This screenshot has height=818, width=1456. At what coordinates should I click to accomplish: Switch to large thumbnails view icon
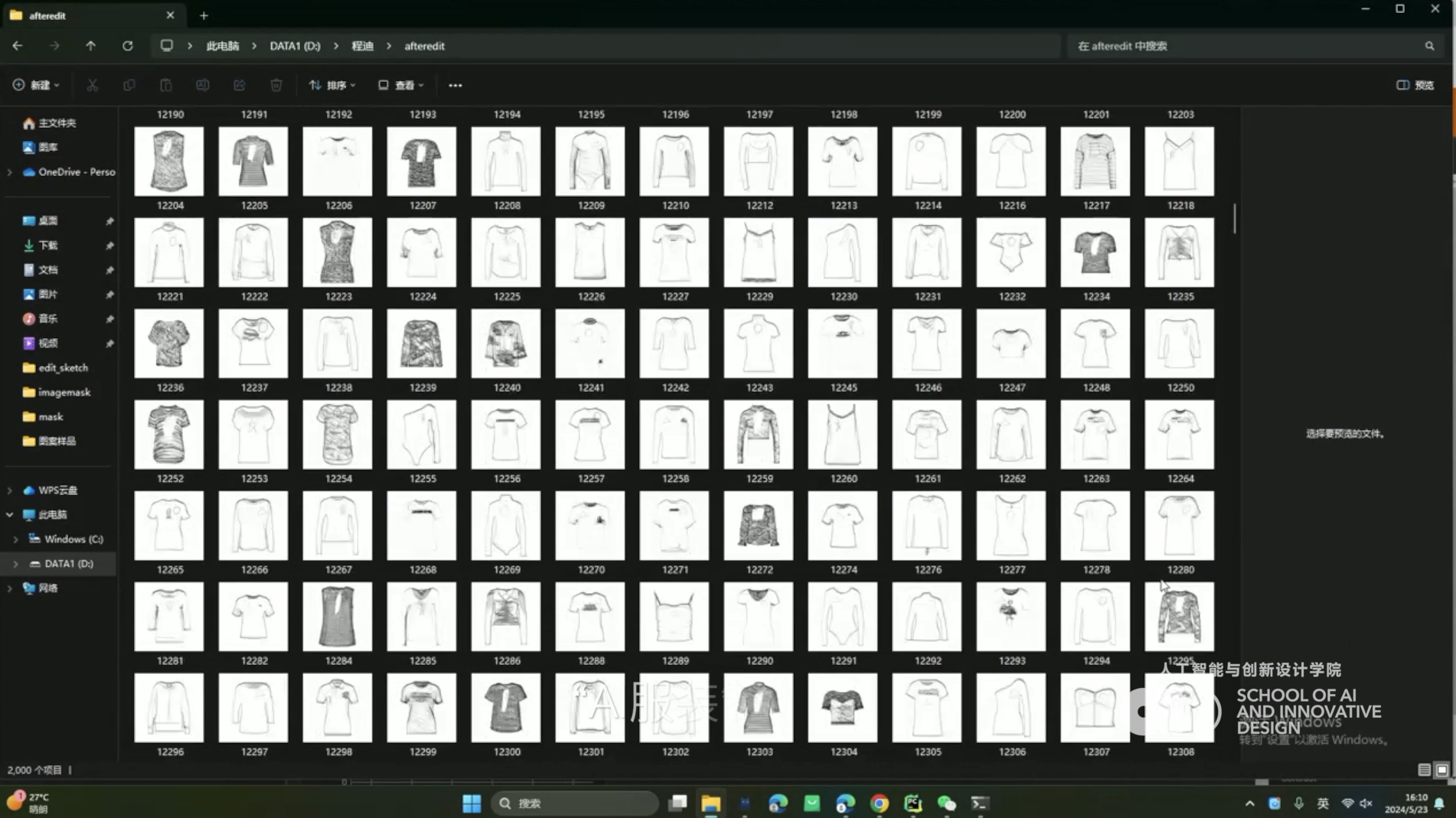tap(1441, 770)
